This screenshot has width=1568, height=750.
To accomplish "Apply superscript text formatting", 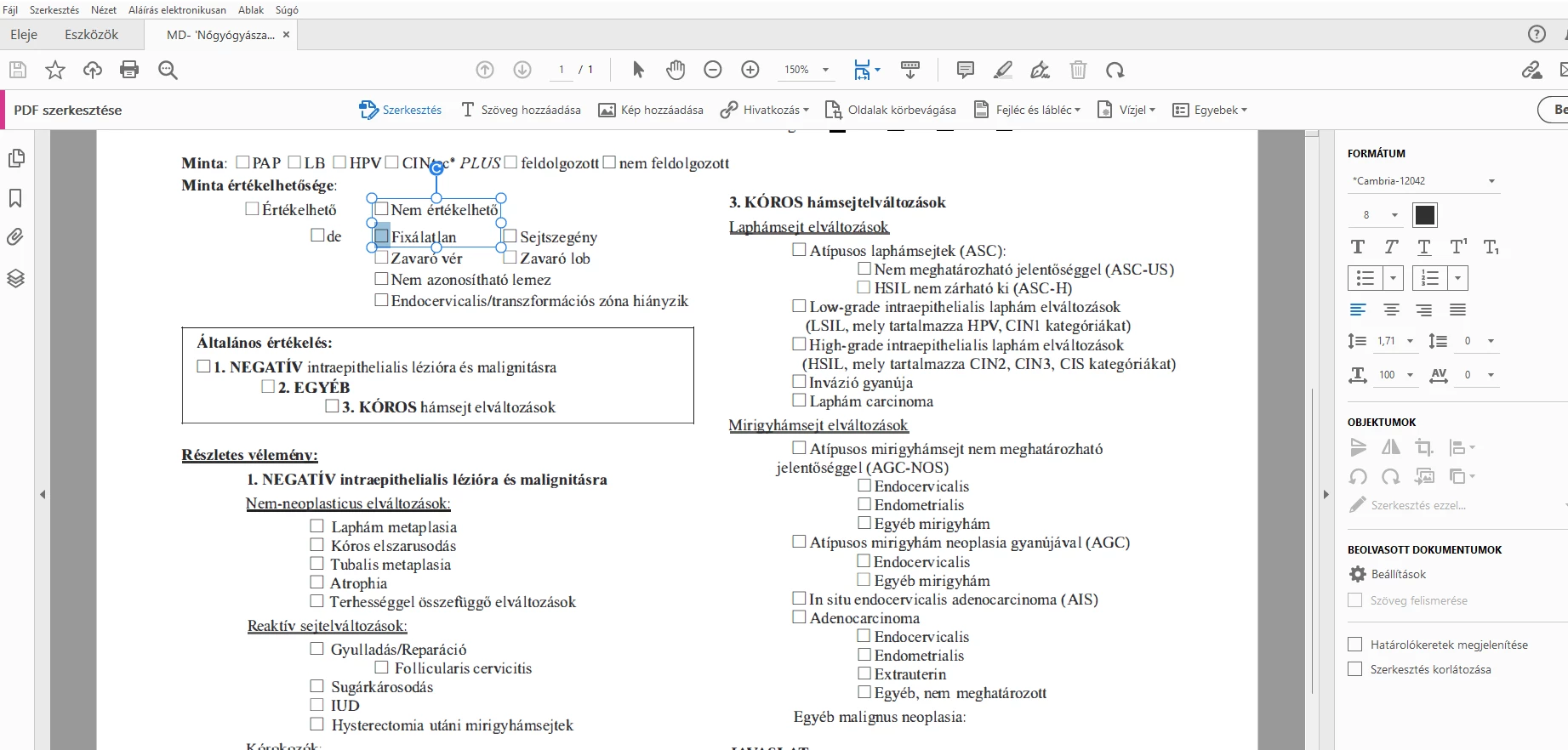I will [1458, 247].
